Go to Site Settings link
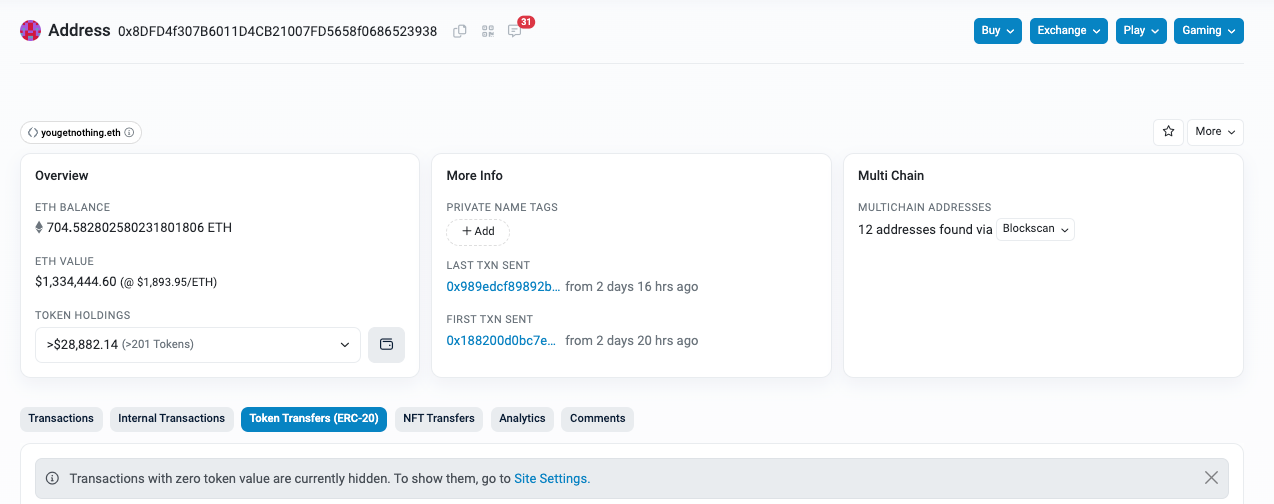The width and height of the screenshot is (1274, 504). 552,479
